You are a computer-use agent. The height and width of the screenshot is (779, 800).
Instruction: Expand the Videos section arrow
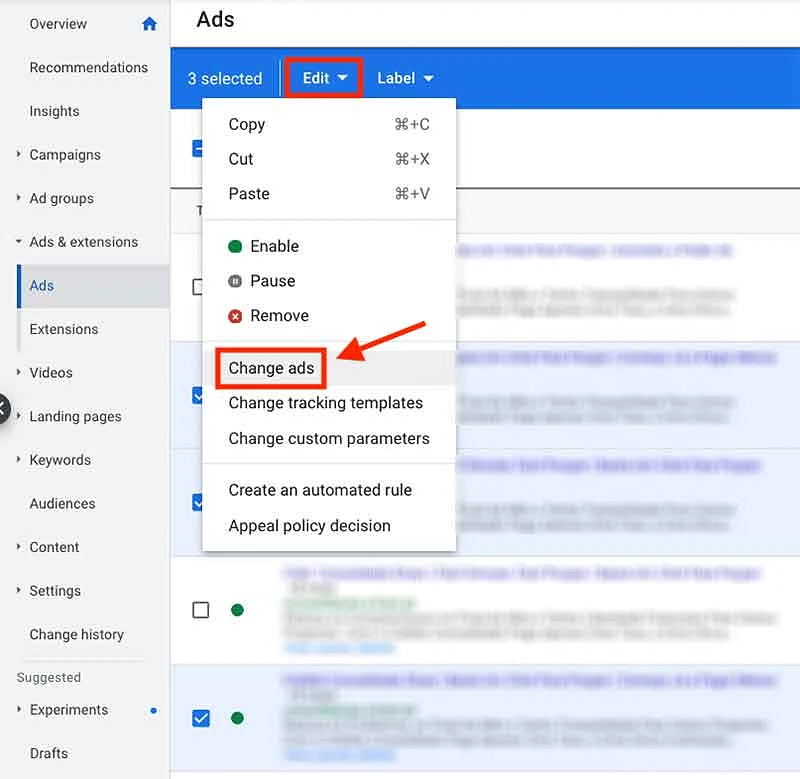point(18,372)
